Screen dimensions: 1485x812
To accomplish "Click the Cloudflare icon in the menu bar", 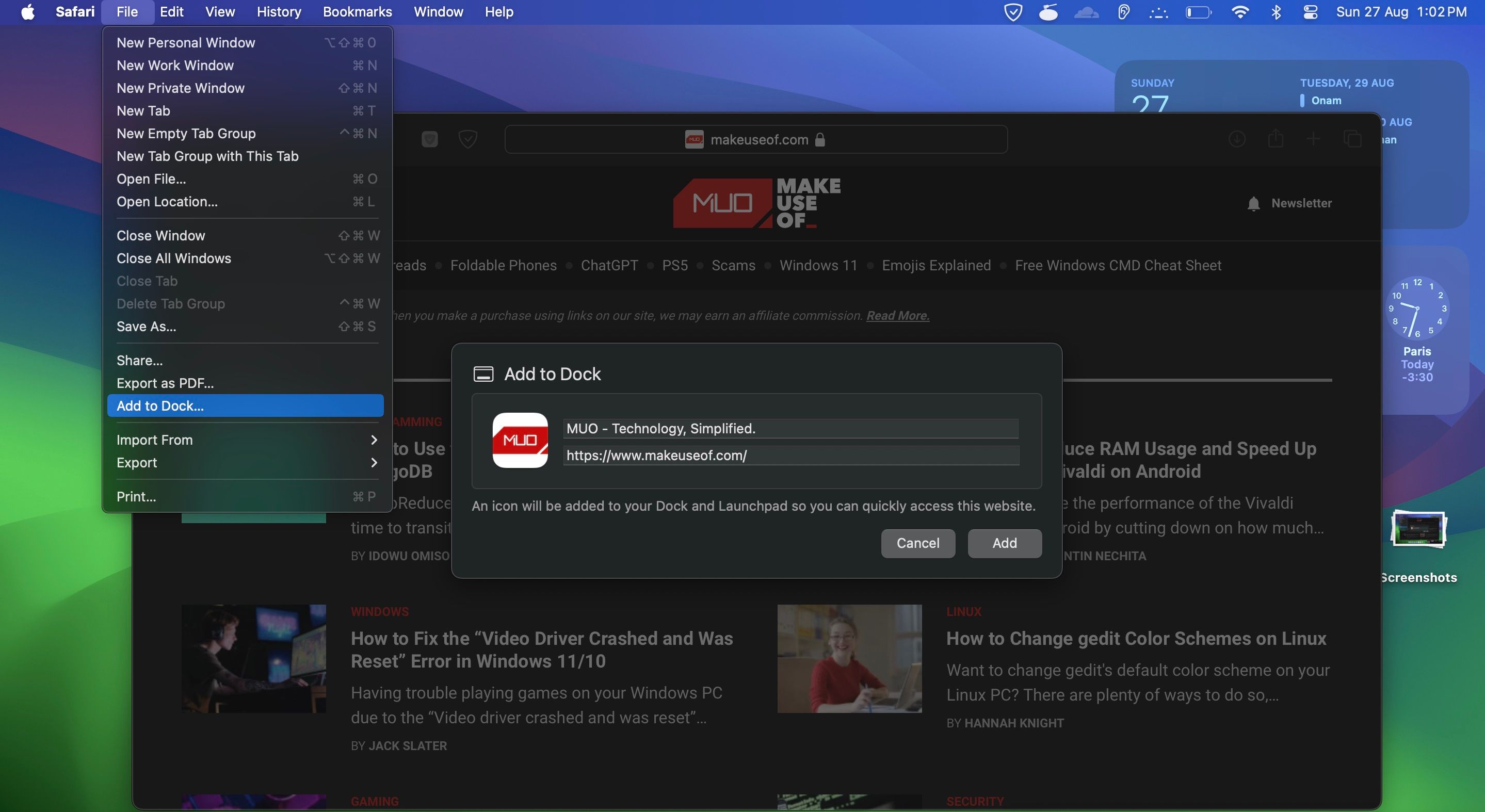I will 1086,11.
